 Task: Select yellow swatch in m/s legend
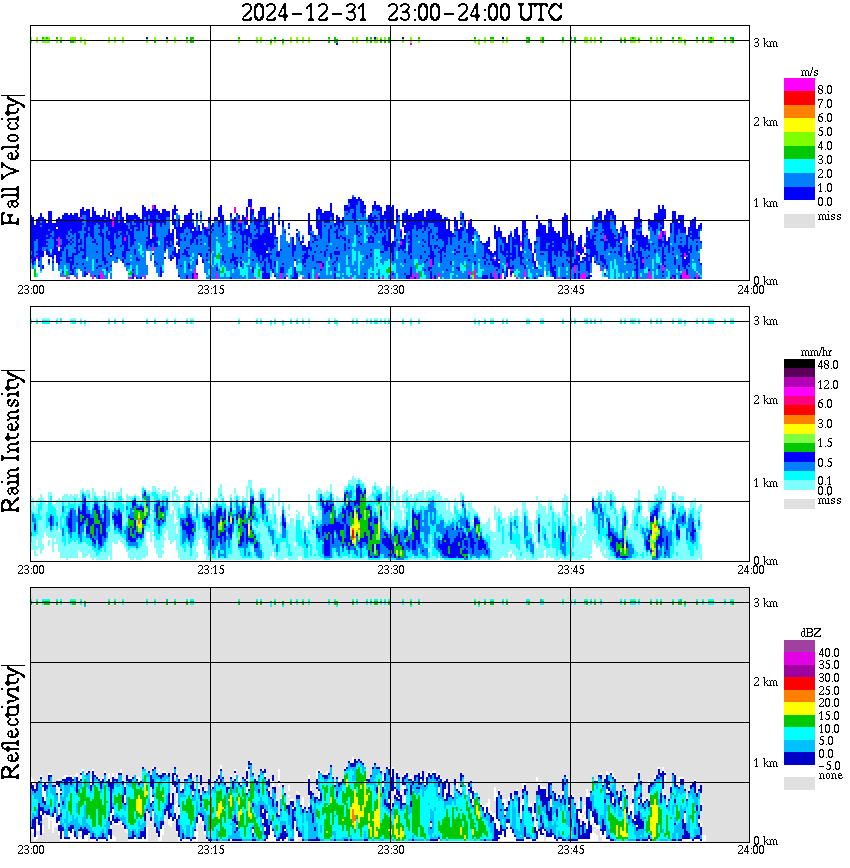click(x=799, y=125)
